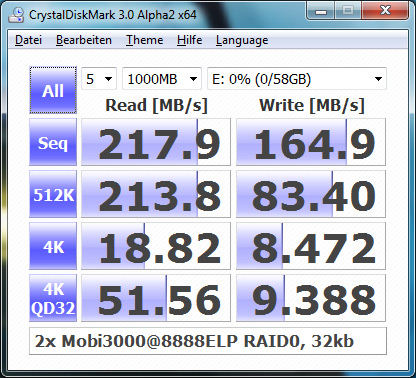Click the 4K read result 18.82

156,246
